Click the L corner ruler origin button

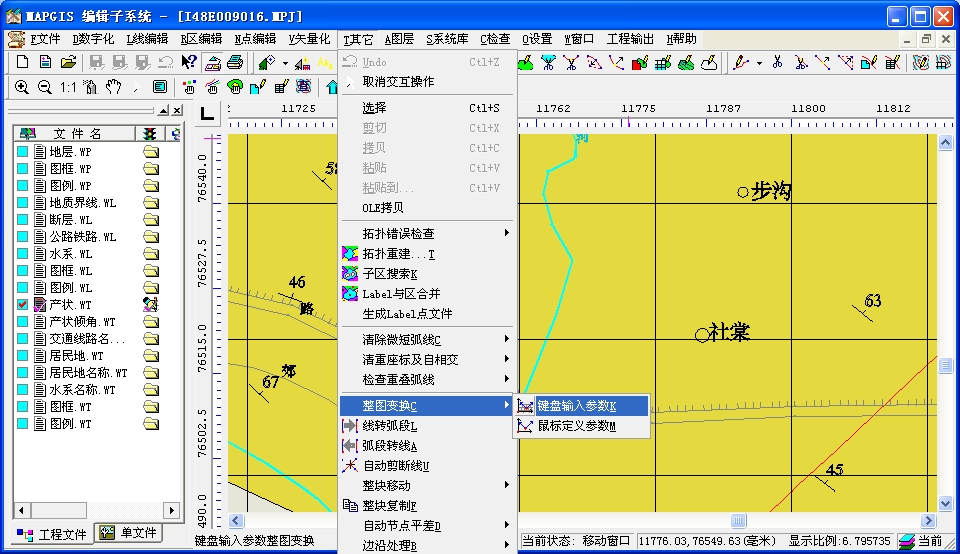[x=208, y=113]
